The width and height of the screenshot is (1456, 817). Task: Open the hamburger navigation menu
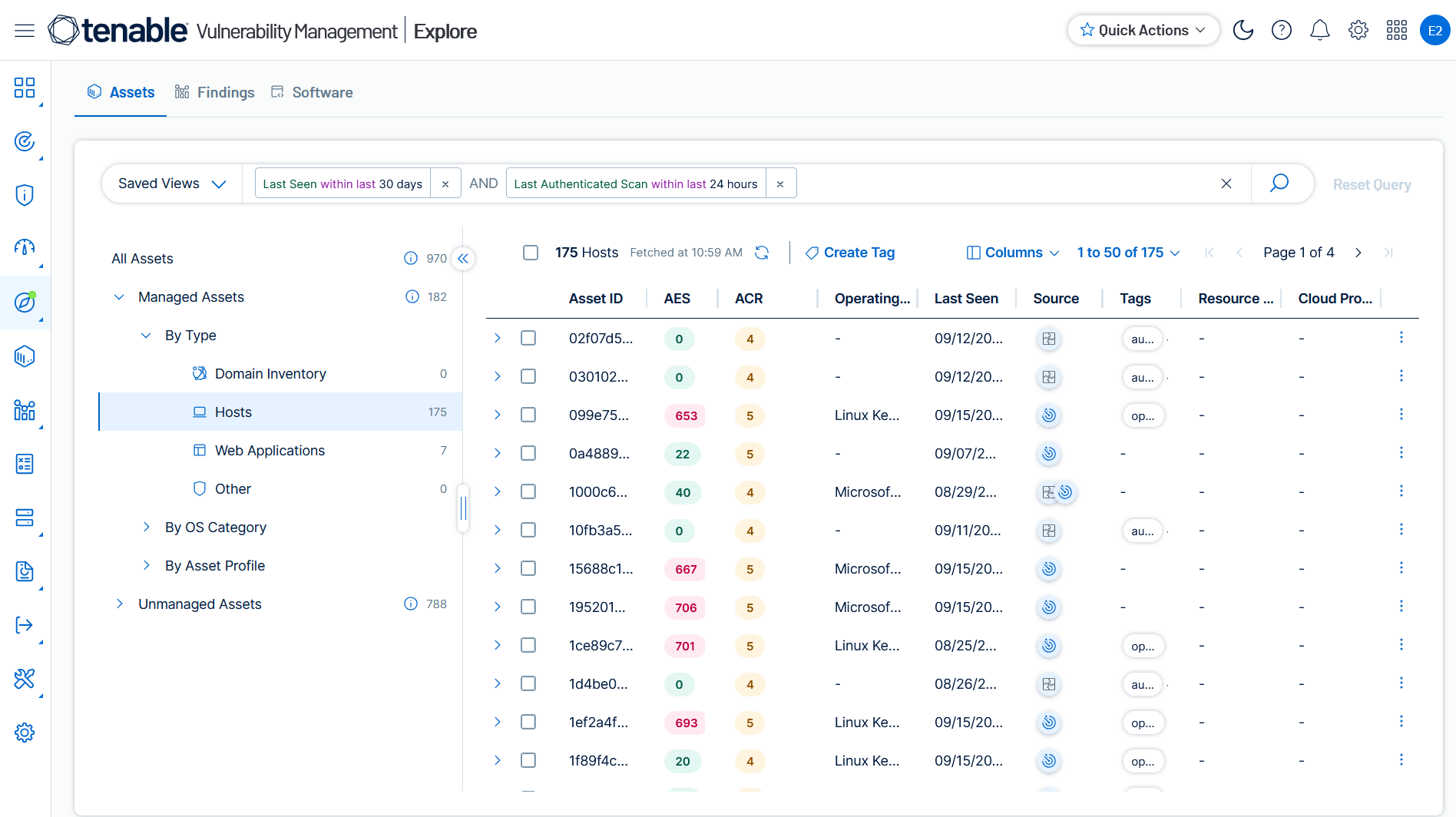tap(25, 31)
